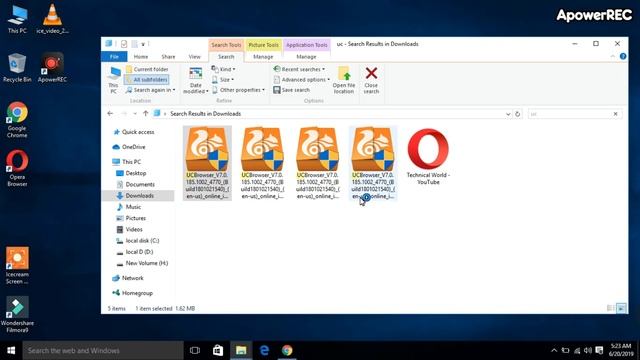Viewport: 640px width, 360px height.
Task: Select Network in the navigation pane
Action: coord(128,278)
